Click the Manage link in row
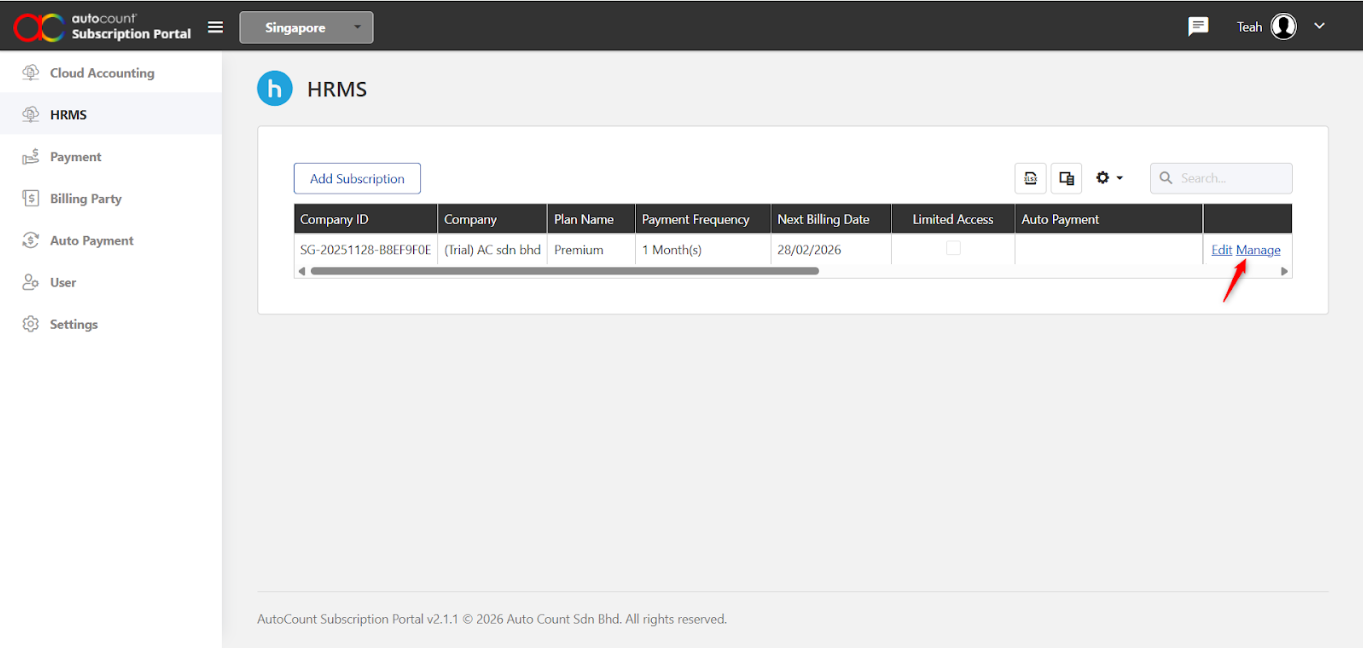 coord(1258,250)
